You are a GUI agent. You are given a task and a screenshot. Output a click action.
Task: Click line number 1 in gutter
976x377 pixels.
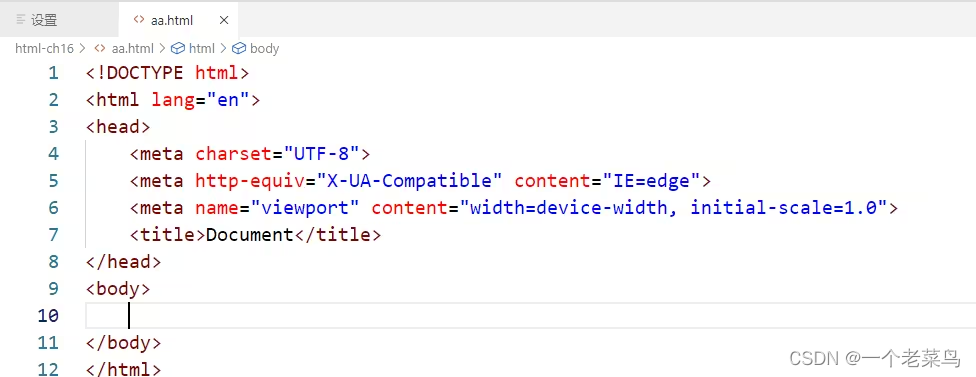pyautogui.click(x=53, y=73)
